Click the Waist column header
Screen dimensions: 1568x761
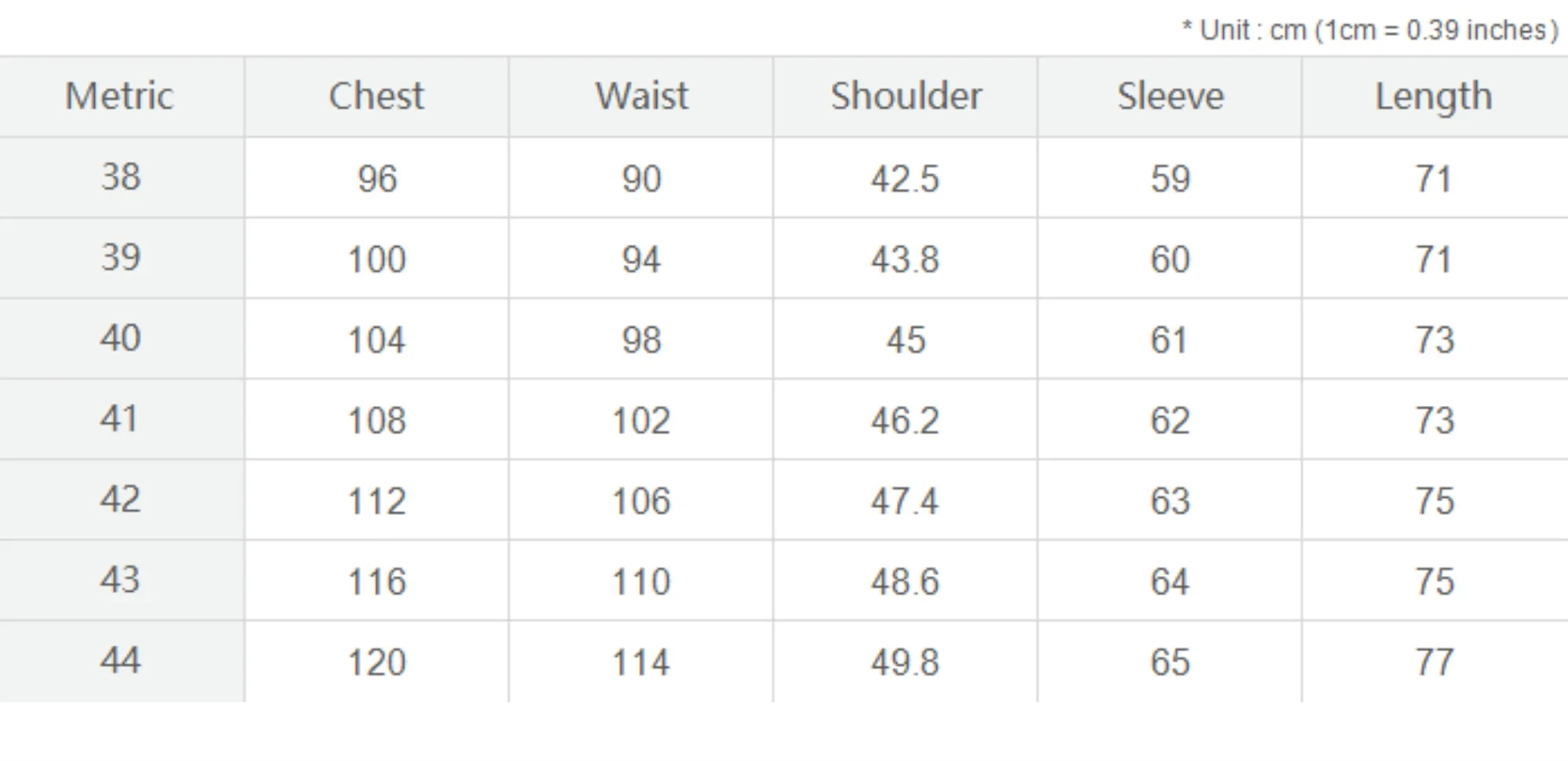click(x=641, y=96)
